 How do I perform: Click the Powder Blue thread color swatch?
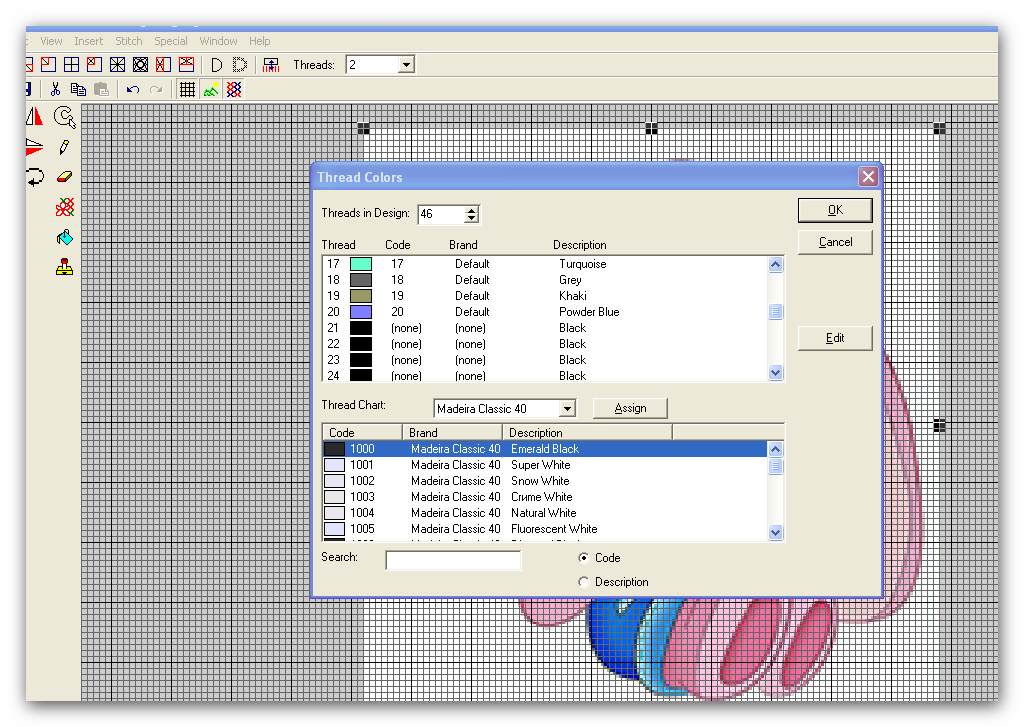tap(361, 312)
